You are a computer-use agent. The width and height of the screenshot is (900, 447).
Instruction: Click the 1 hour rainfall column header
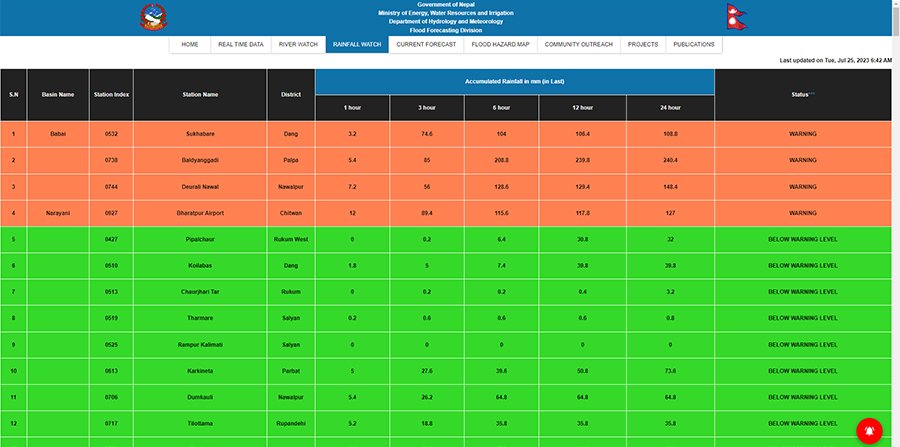353,108
